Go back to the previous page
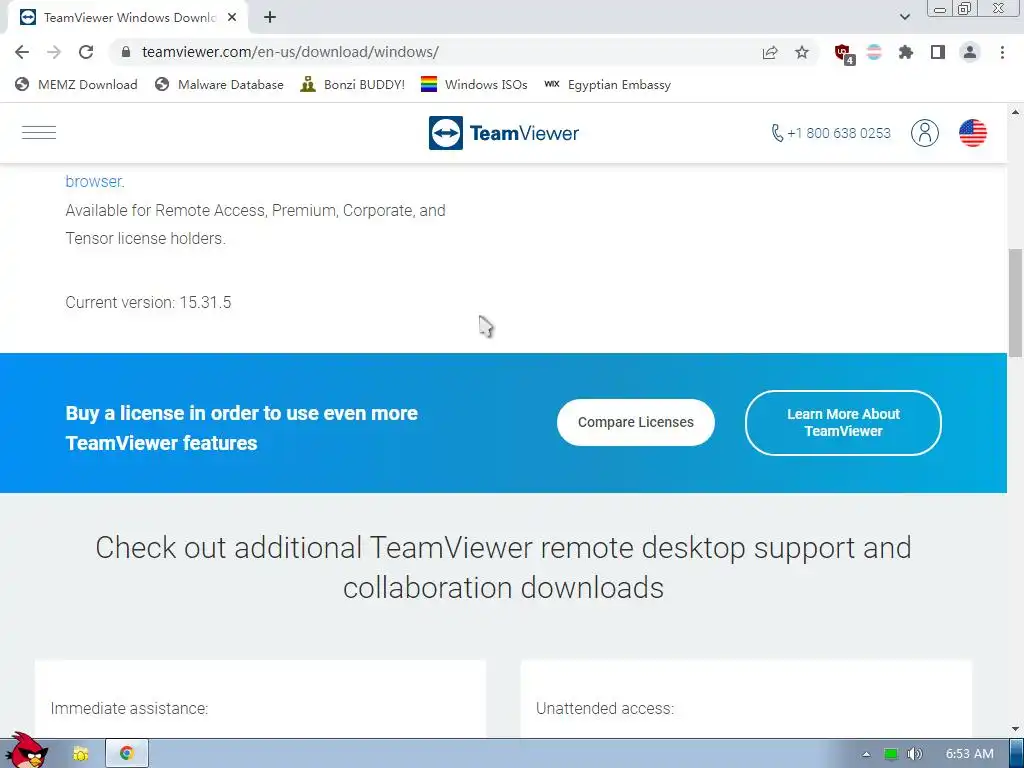Screen dimensions: 1024x768 (x=22, y=52)
